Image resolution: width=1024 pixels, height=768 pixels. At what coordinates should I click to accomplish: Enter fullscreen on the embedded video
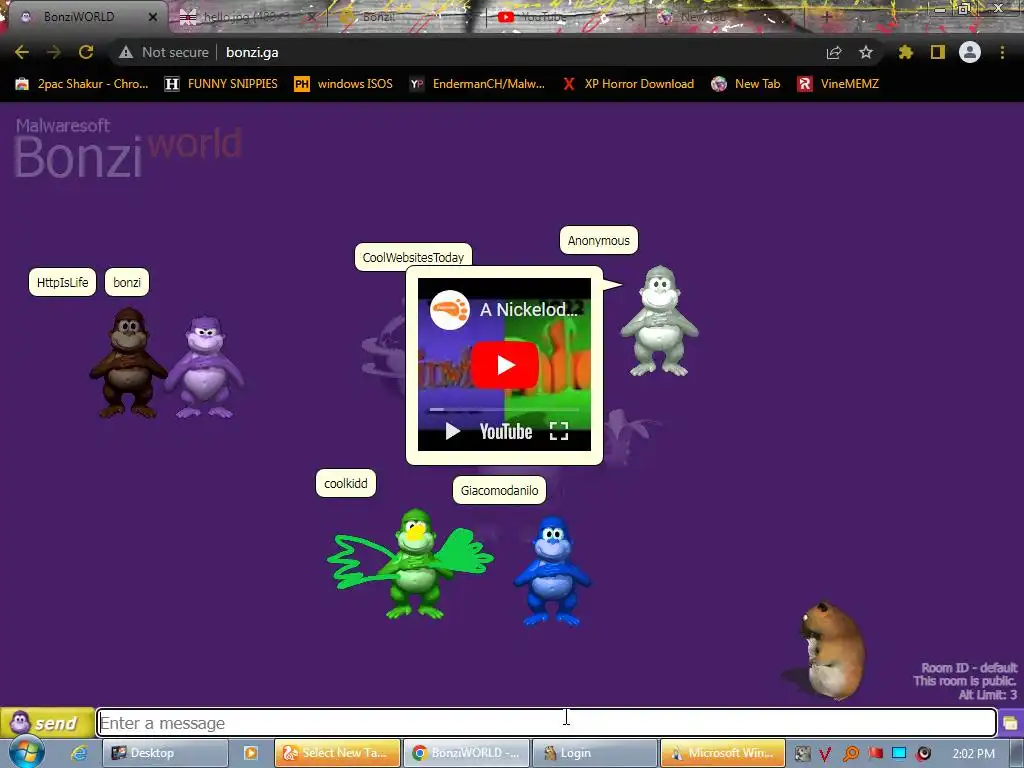pos(559,431)
